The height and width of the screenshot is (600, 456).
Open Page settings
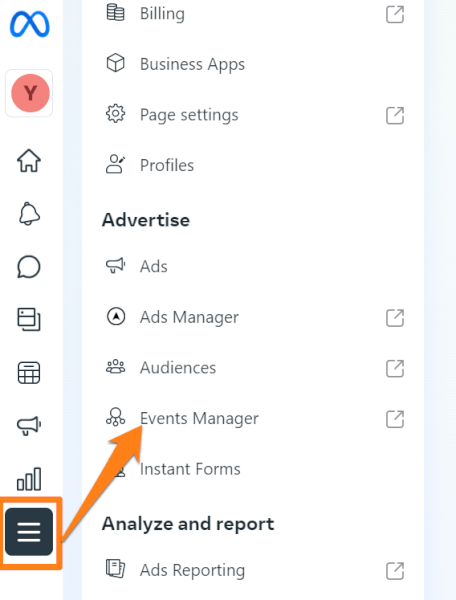(x=254, y=114)
